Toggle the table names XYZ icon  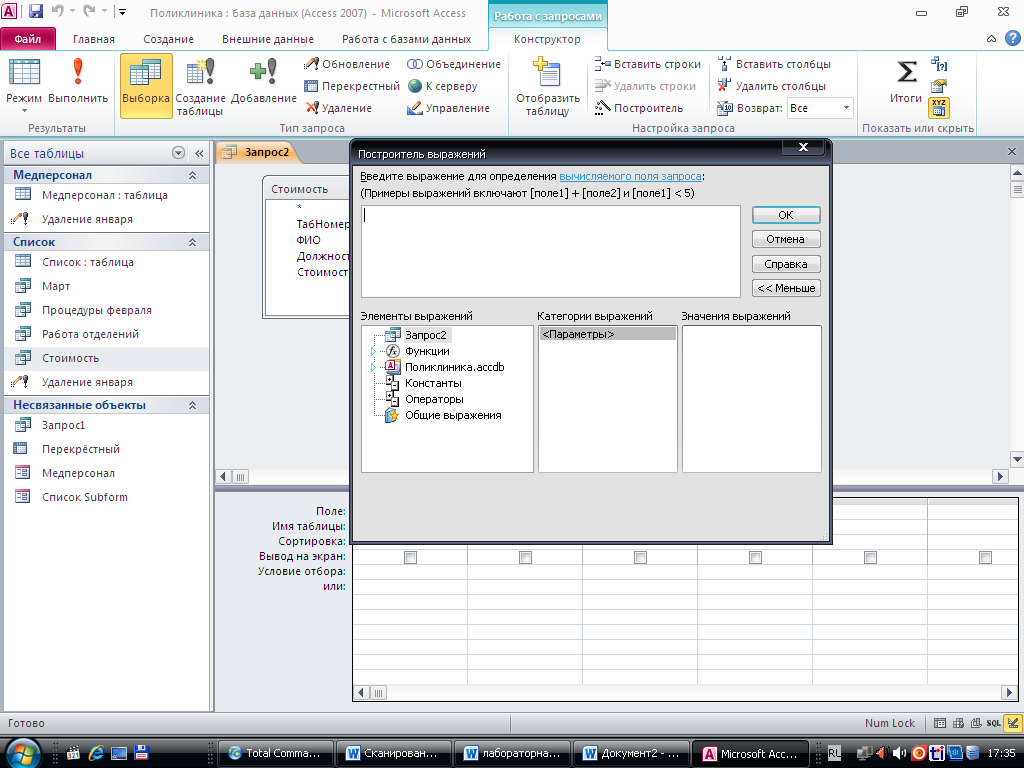pos(939,108)
